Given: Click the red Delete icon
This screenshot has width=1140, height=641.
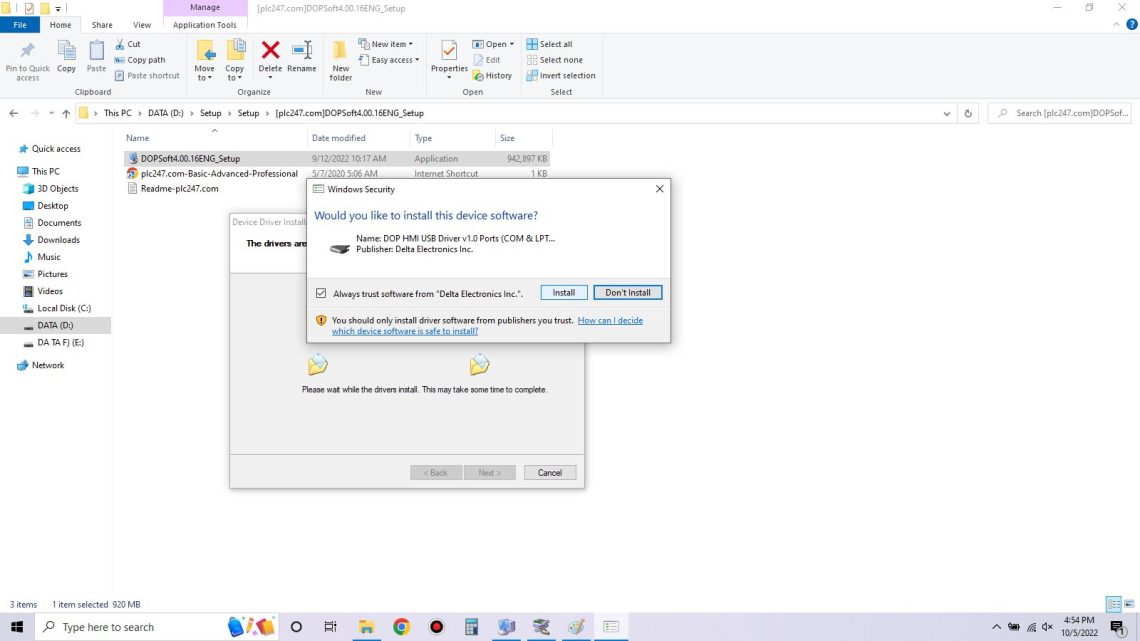Looking at the screenshot, I should click(x=270, y=50).
